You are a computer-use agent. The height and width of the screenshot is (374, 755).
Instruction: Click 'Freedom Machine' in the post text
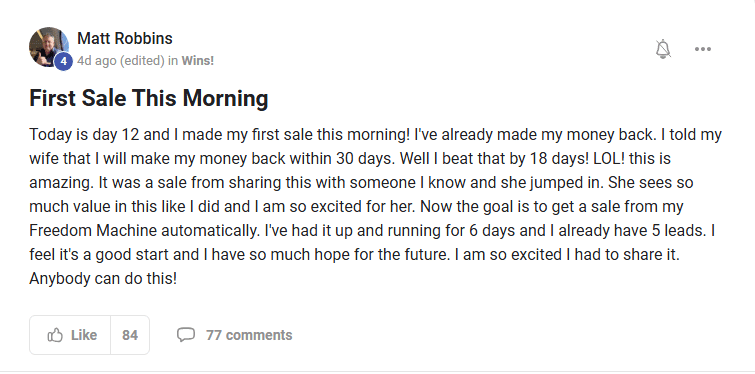coord(93,231)
